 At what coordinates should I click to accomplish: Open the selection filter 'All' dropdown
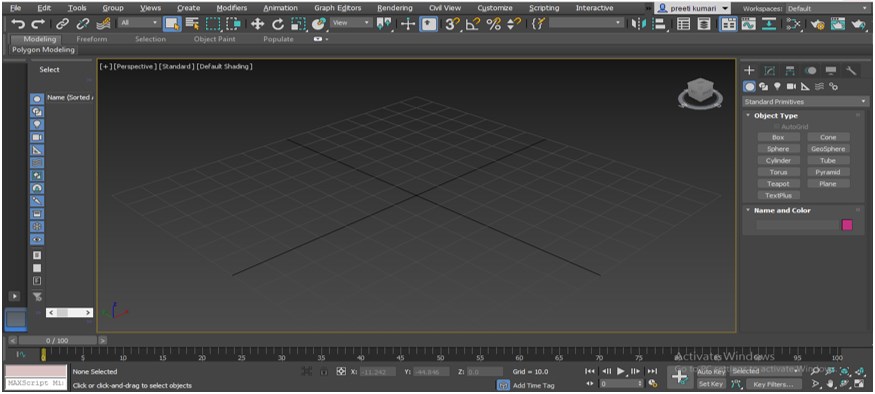point(138,23)
